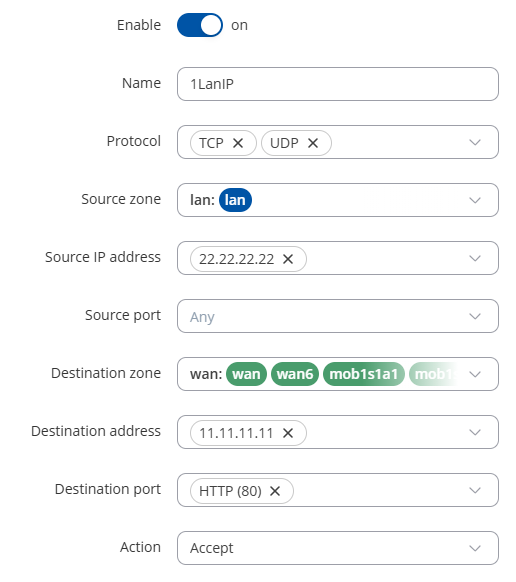Expand the Protocol dropdown arrow
This screenshot has width=516, height=582.
tap(475, 142)
